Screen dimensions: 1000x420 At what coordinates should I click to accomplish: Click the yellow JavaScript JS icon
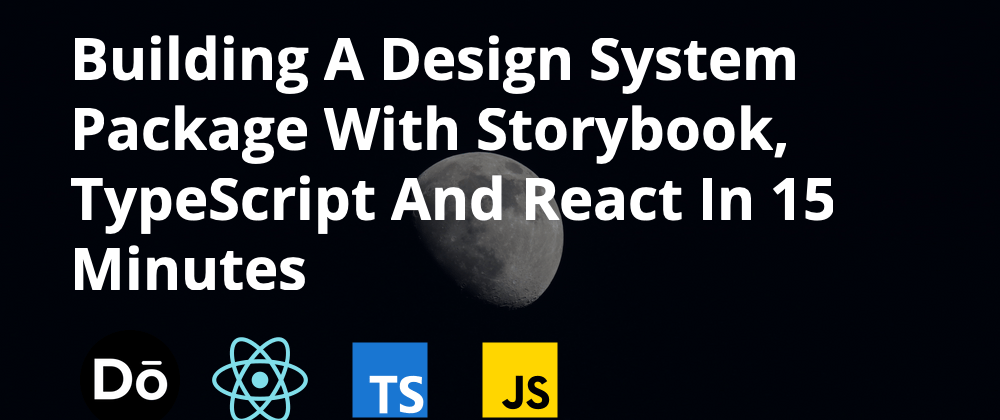click(520, 380)
